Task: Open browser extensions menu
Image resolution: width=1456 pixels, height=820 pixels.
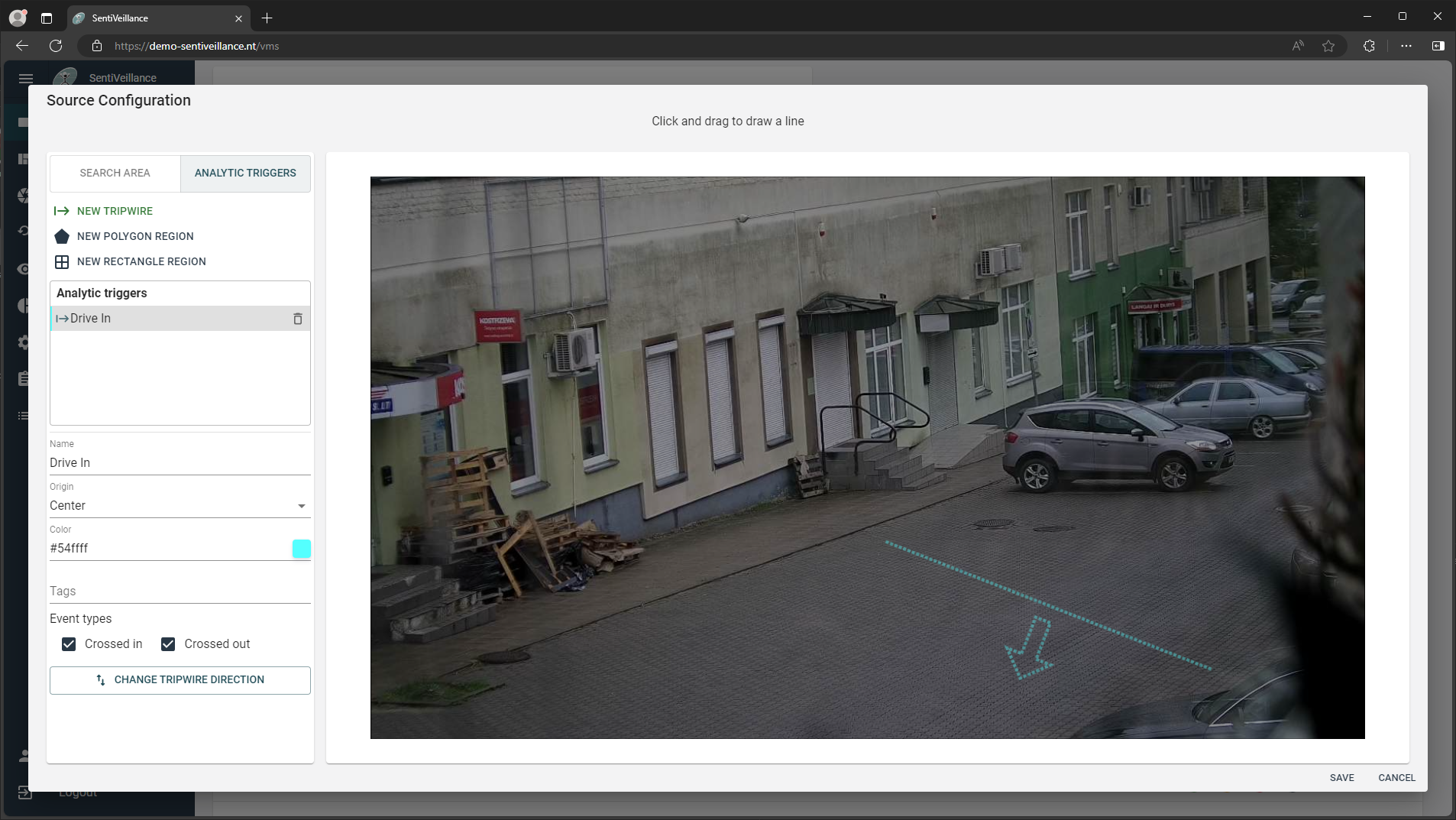Action: pos(1369,46)
